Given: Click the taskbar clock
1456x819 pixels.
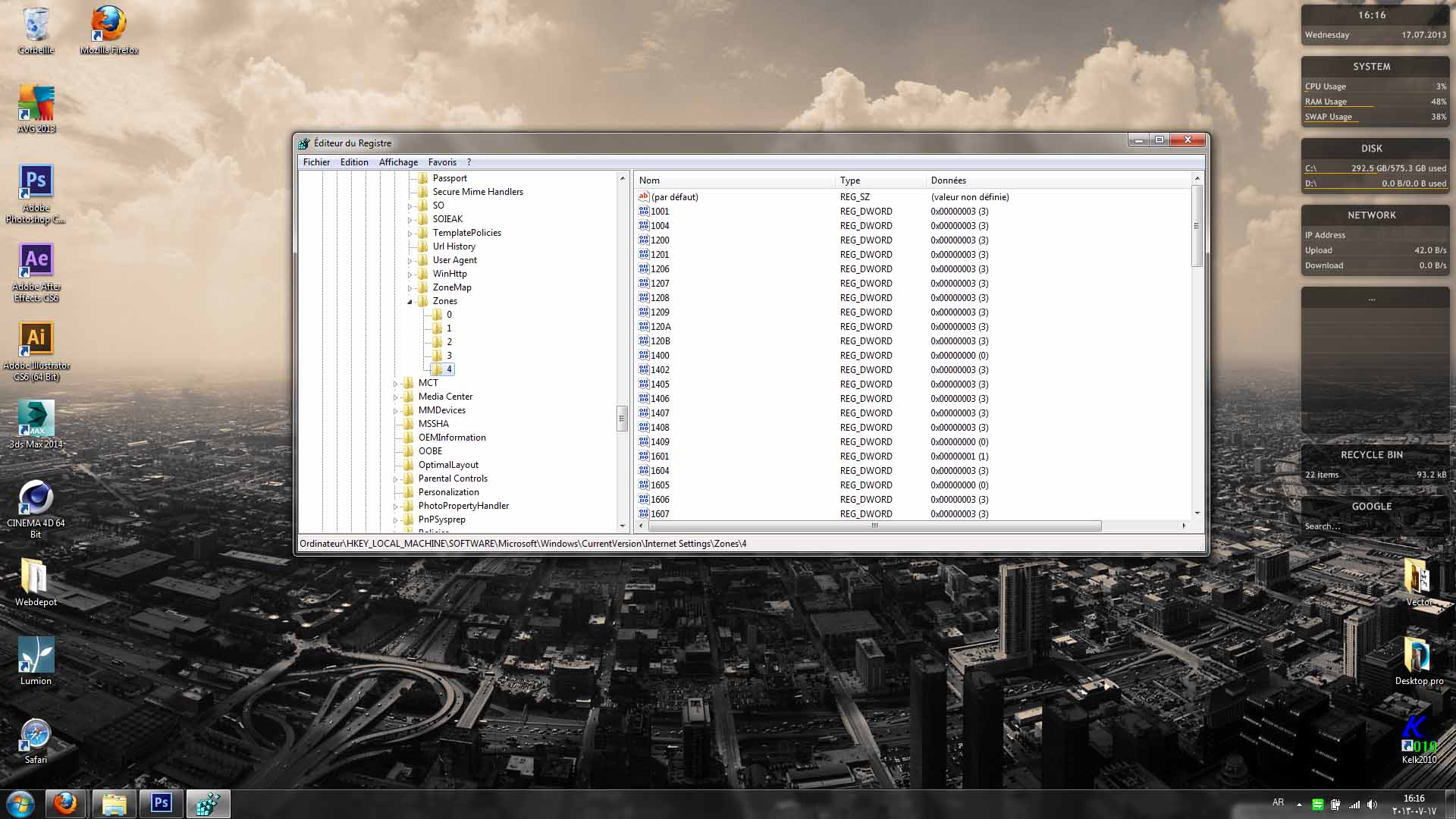Looking at the screenshot, I should tap(1414, 805).
